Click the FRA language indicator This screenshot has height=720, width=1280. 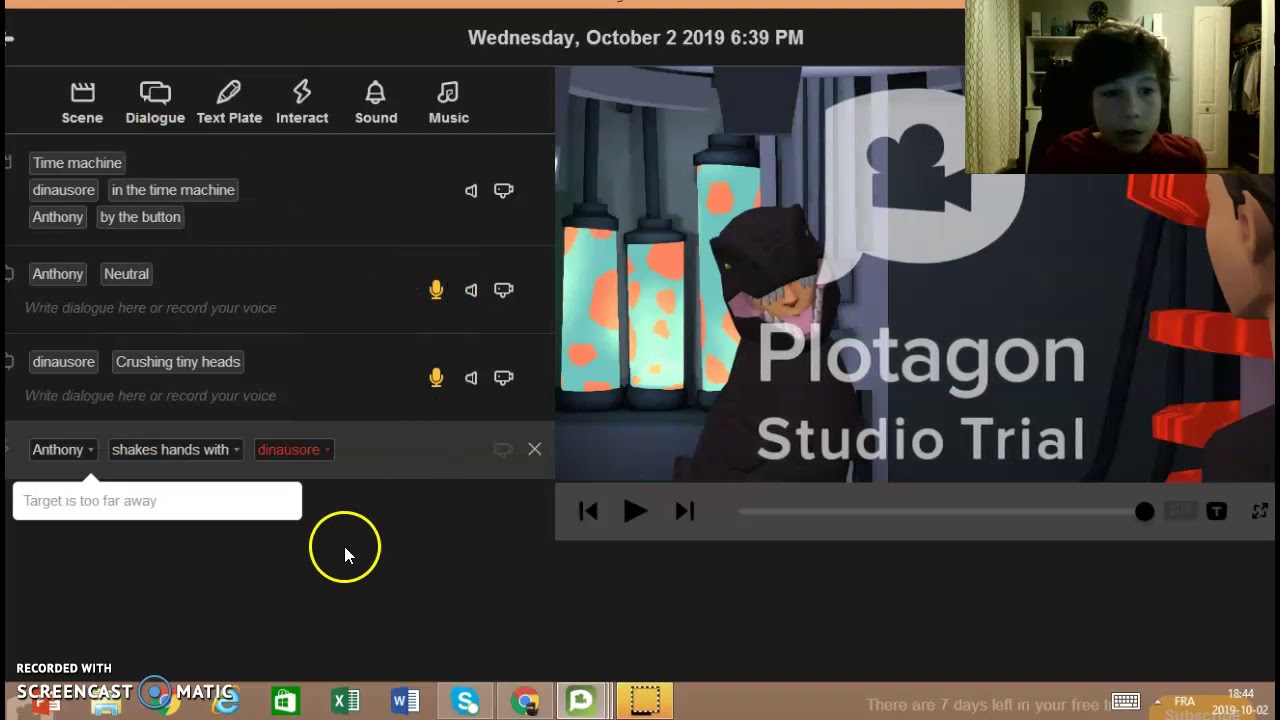1185,702
